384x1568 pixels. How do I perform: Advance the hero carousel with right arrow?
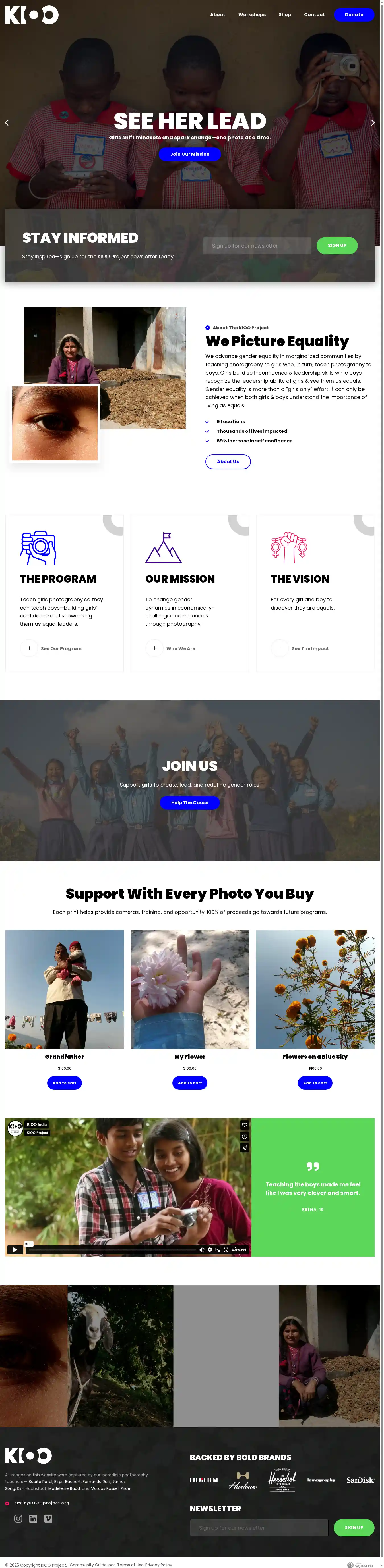[372, 123]
